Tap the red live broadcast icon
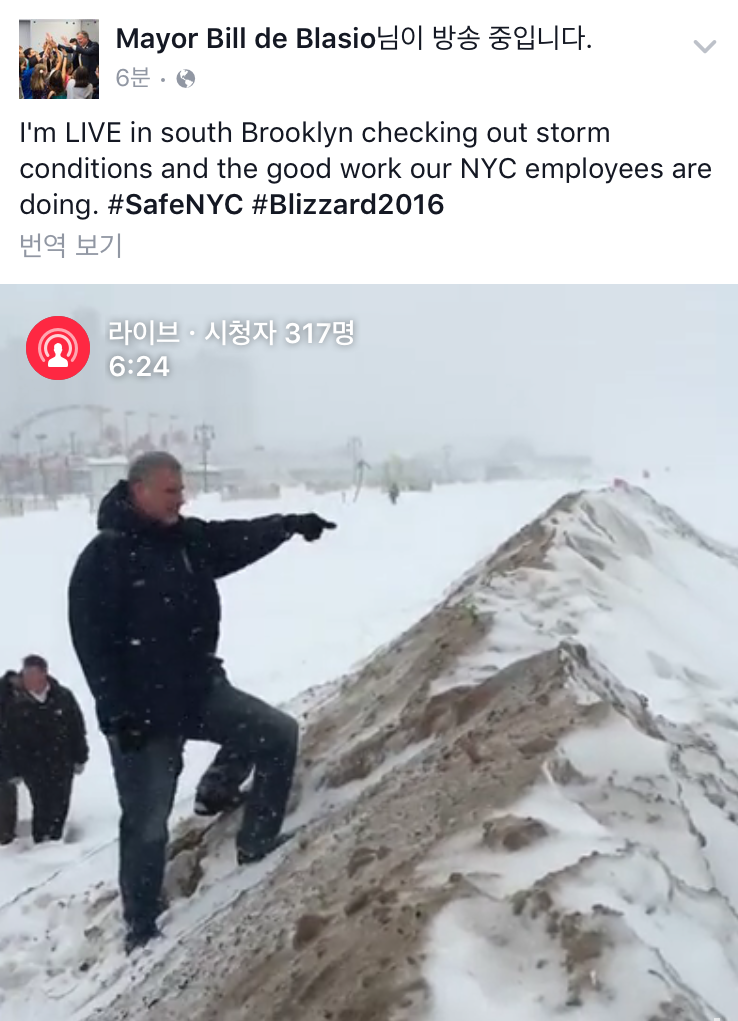Image resolution: width=738 pixels, height=1021 pixels. (58, 348)
